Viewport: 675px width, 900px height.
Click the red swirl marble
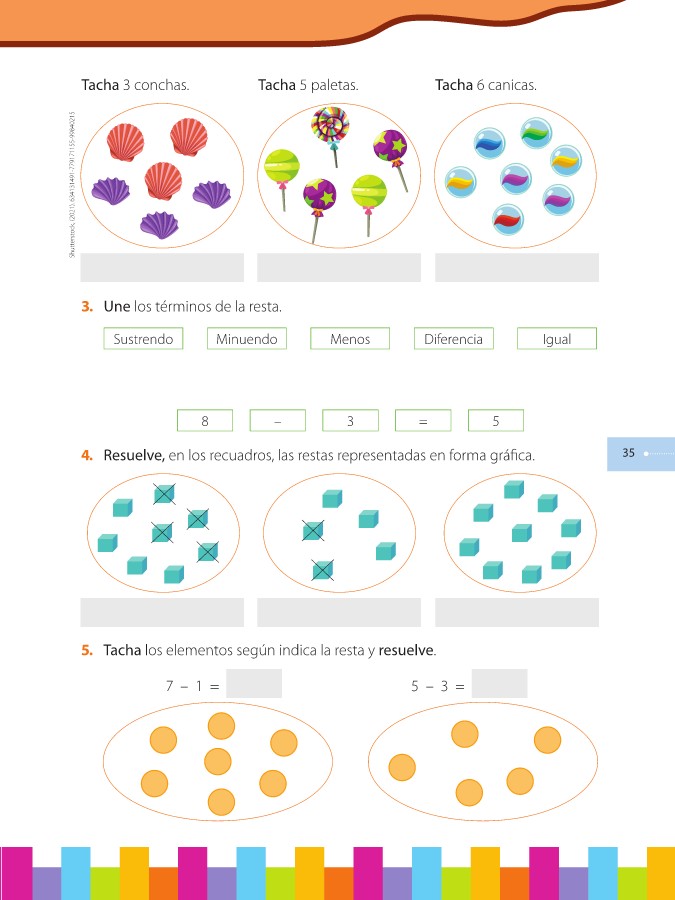(x=508, y=219)
